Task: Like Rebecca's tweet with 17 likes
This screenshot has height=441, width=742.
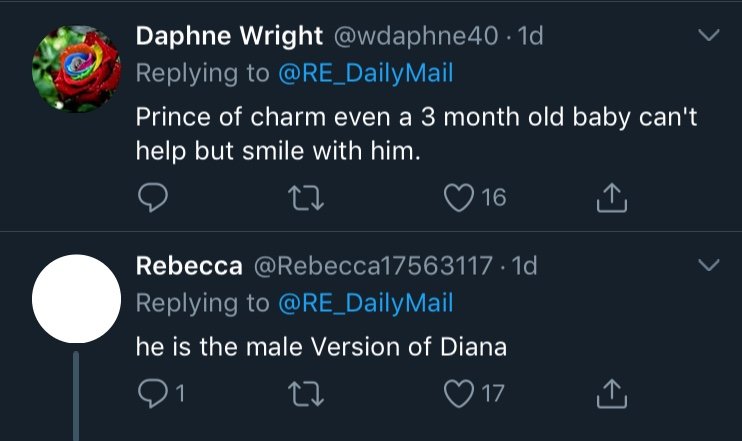Action: point(459,394)
